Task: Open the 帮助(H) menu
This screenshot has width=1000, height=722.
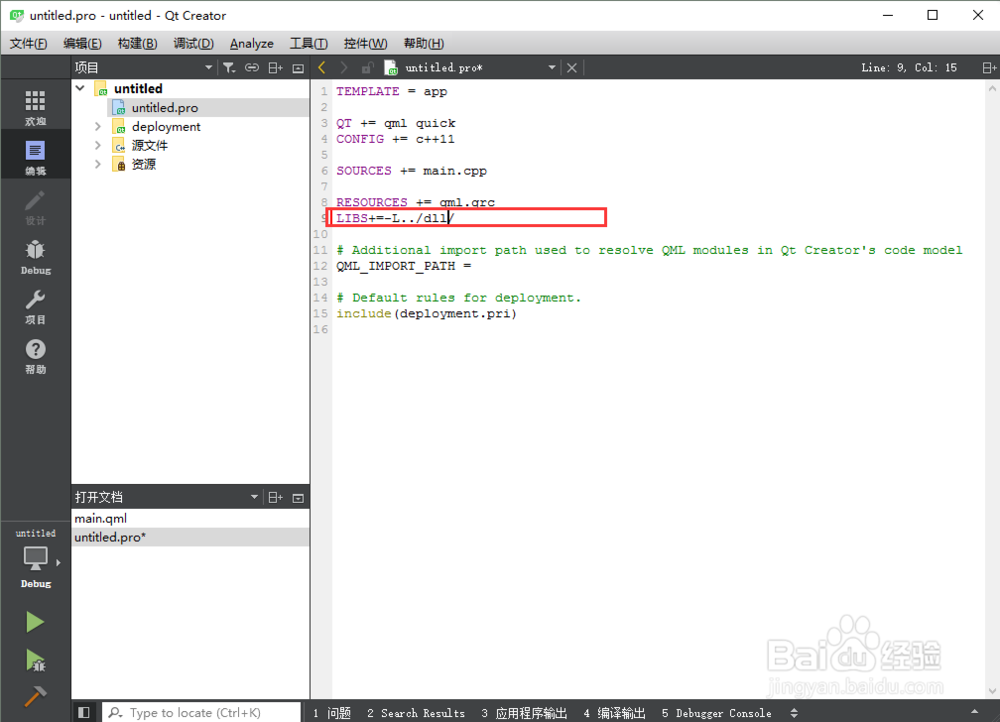Action: (x=423, y=43)
